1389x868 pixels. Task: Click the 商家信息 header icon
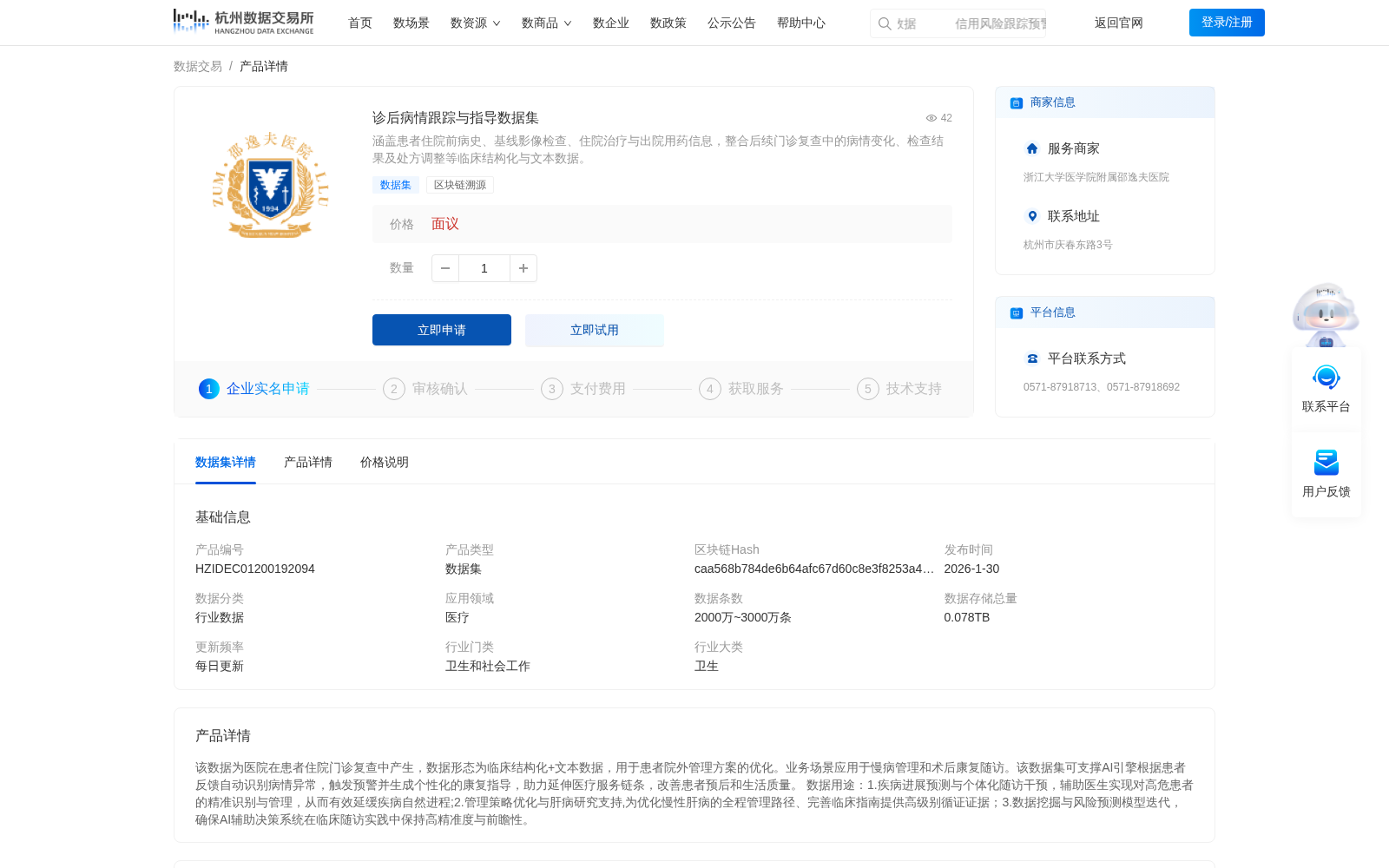point(1016,102)
